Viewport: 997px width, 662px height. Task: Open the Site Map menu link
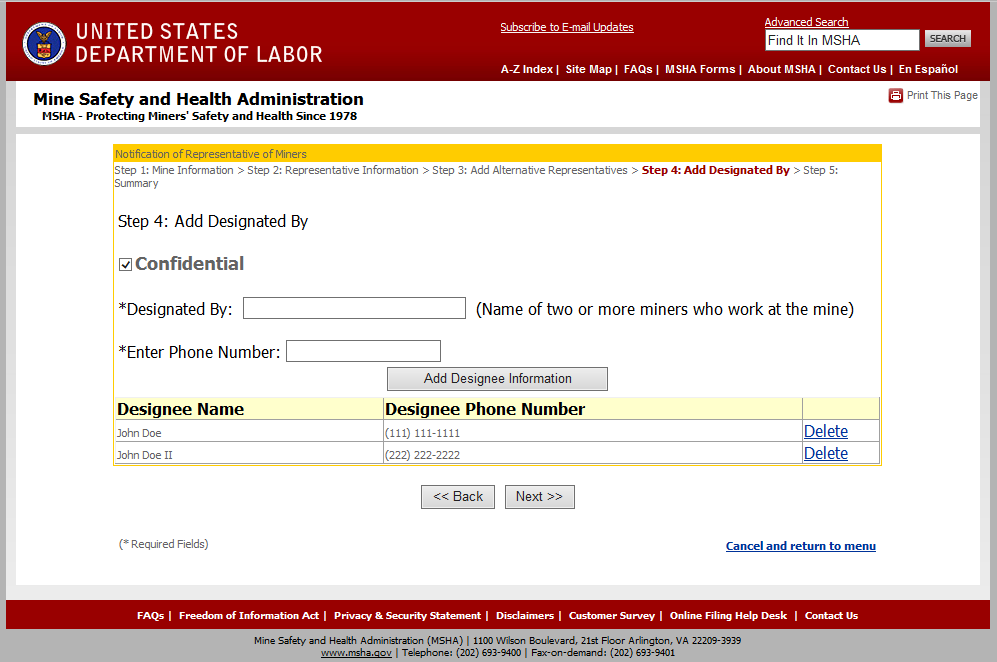588,69
